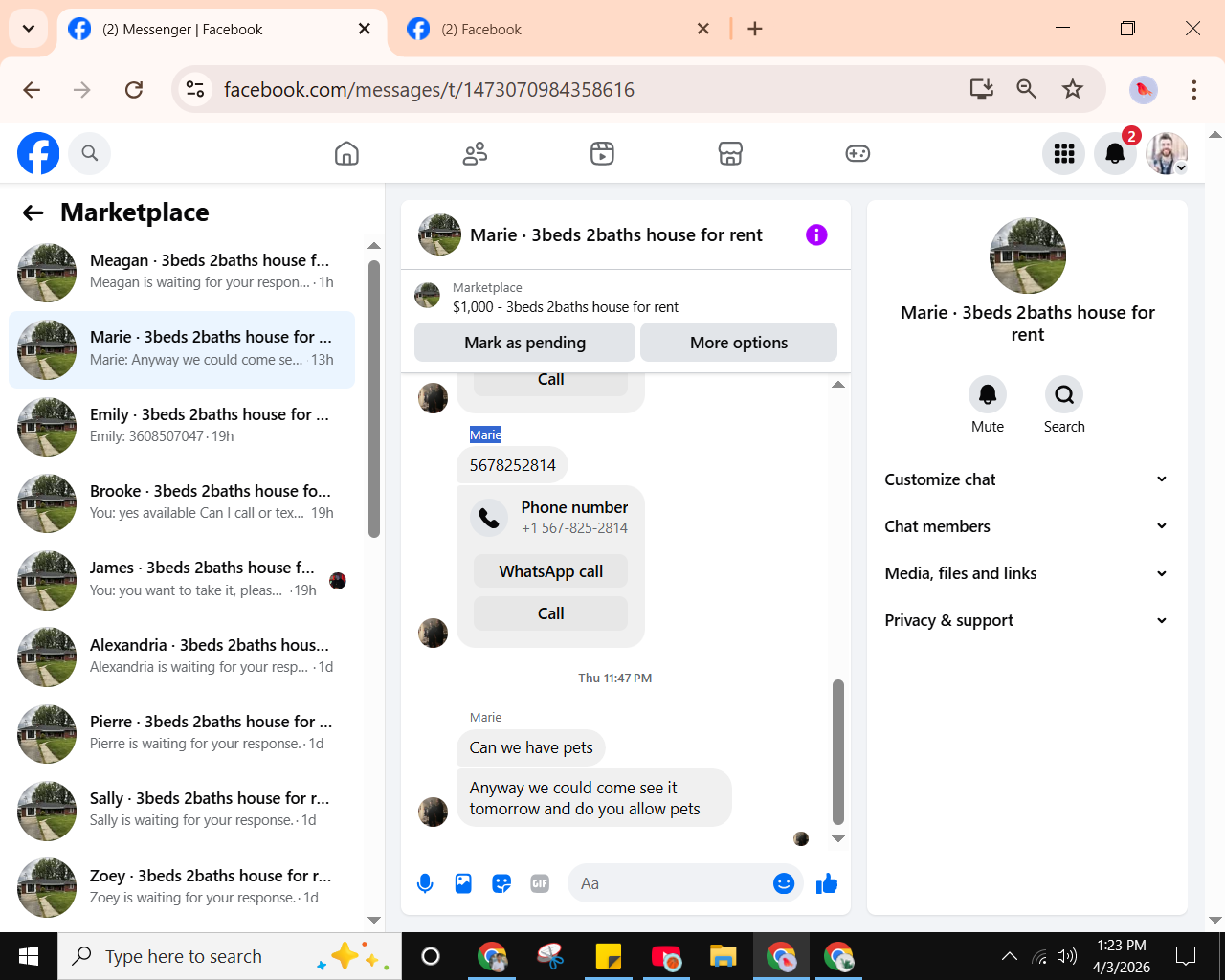This screenshot has height=980, width=1225.
Task: Click the back arrow beside Marketplace heading
Action: coord(33,212)
